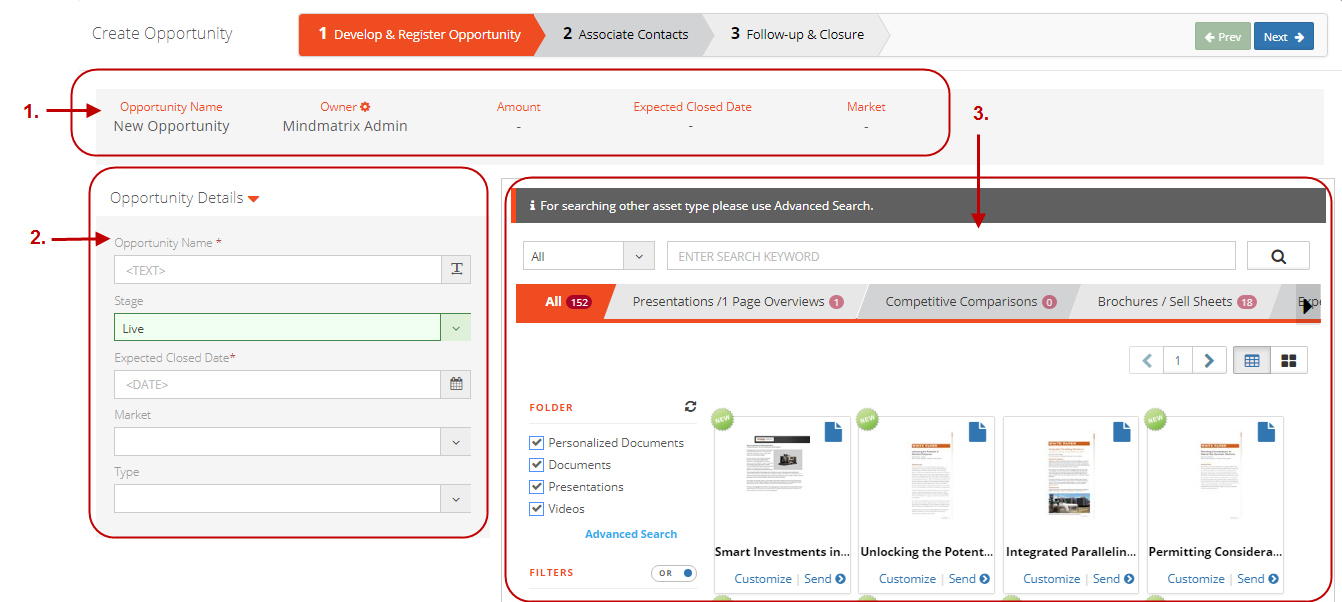Open Advanced Search link
This screenshot has height=602, width=1342.
[630, 533]
